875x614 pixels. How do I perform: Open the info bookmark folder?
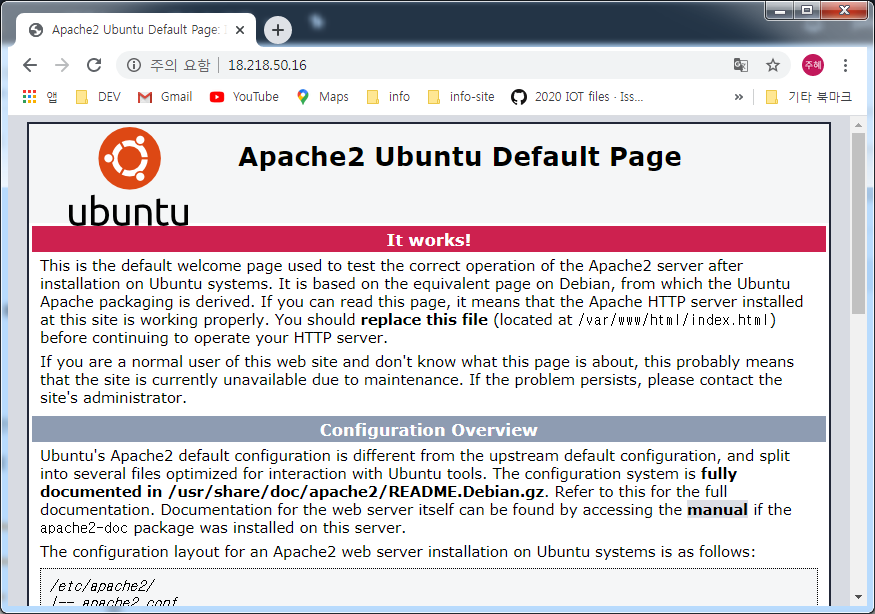[x=388, y=97]
